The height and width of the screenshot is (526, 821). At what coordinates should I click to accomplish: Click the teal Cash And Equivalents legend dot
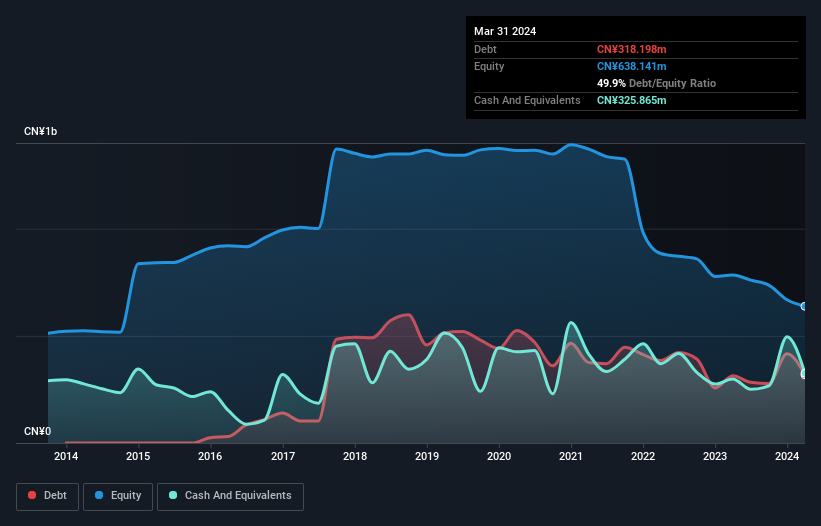click(x=173, y=495)
